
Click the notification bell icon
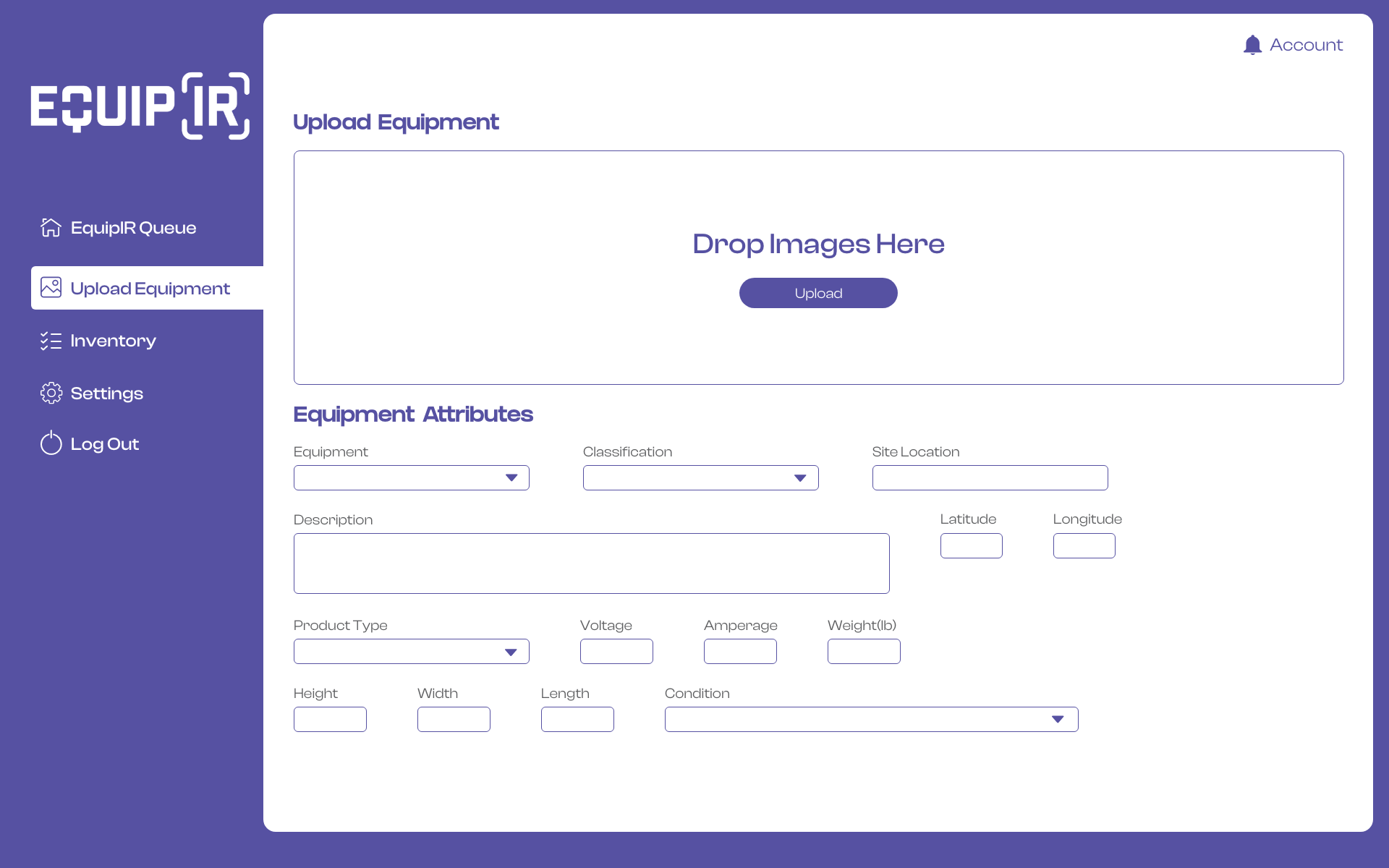1252,45
